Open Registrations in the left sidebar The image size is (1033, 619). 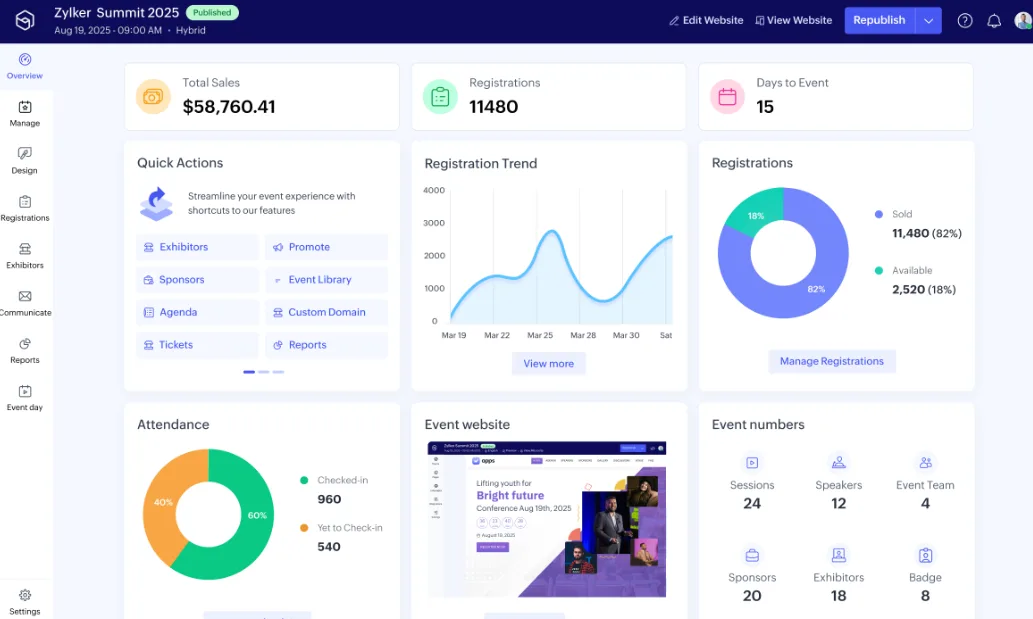25,208
